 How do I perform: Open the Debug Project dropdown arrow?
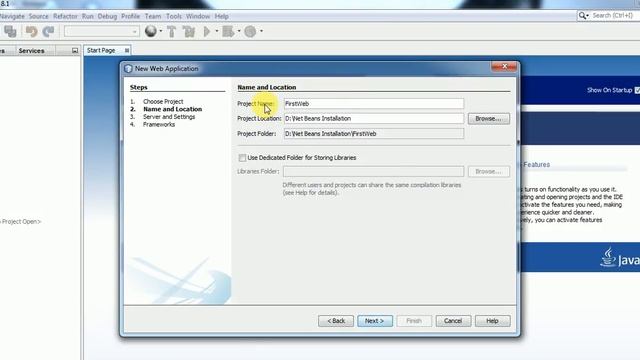[x=239, y=31]
